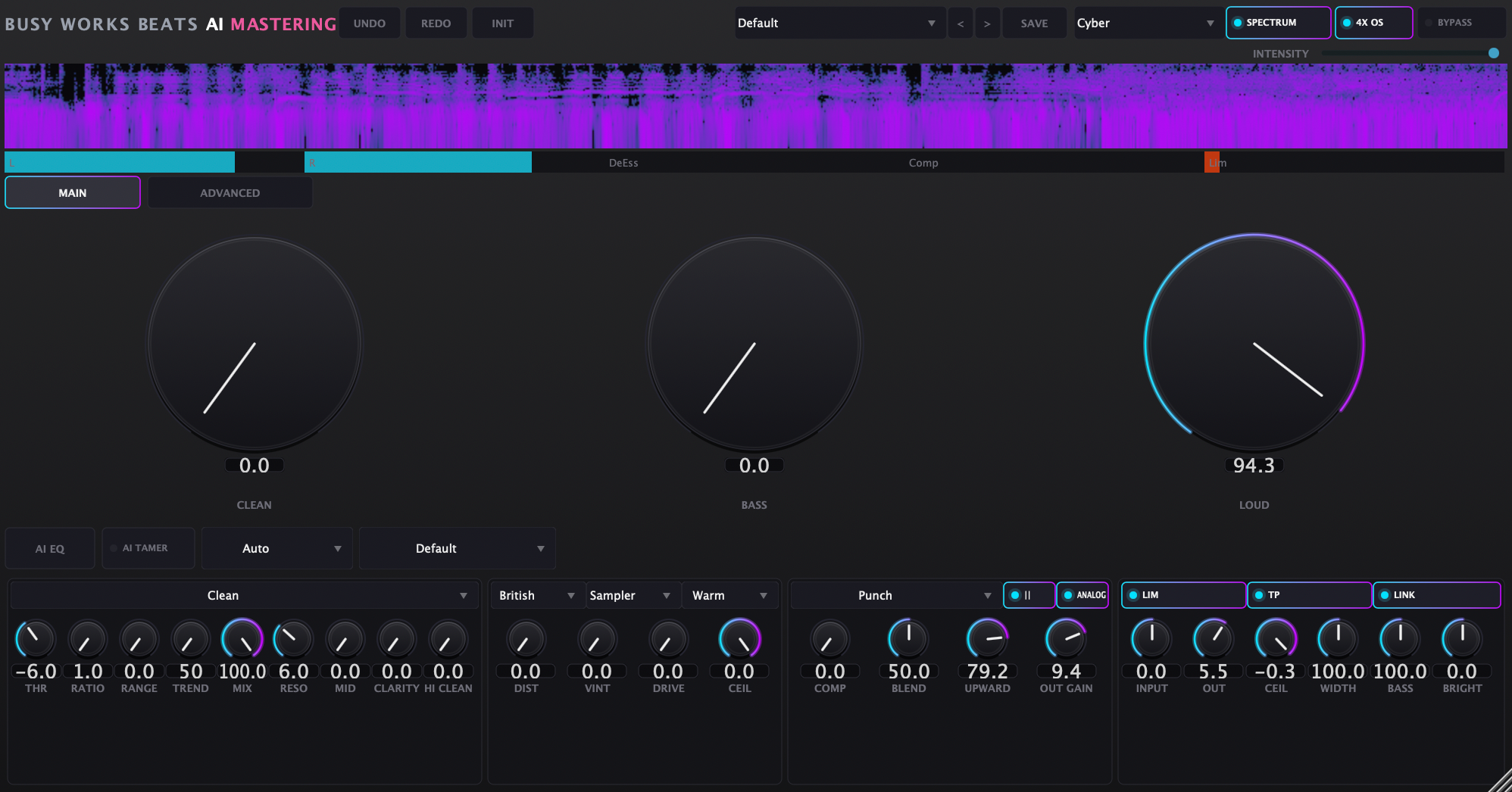Click the THR threshold knob
Image resolution: width=1512 pixels, height=792 pixels.
[36, 639]
